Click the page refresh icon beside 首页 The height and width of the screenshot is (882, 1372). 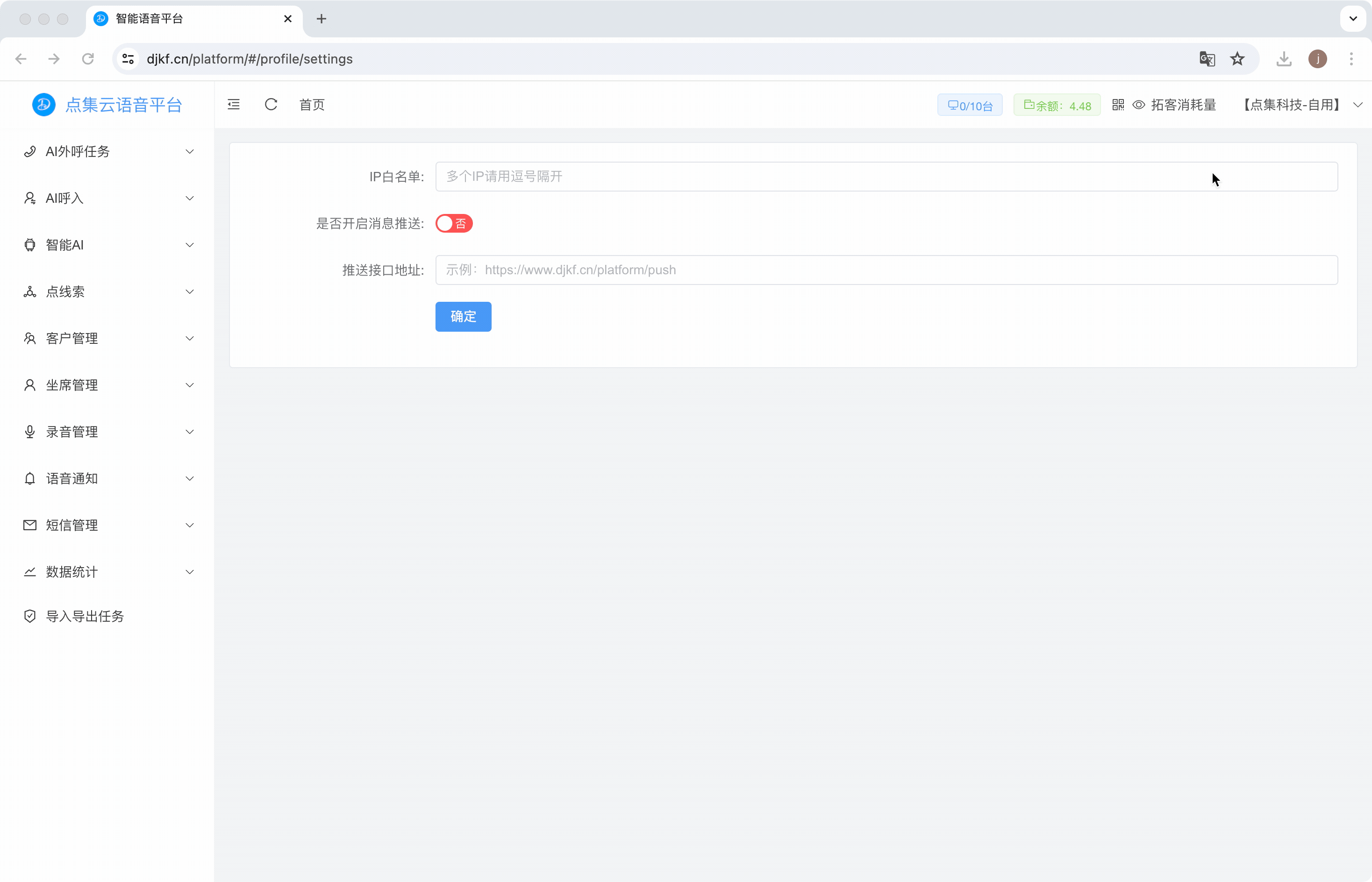pyautogui.click(x=271, y=104)
